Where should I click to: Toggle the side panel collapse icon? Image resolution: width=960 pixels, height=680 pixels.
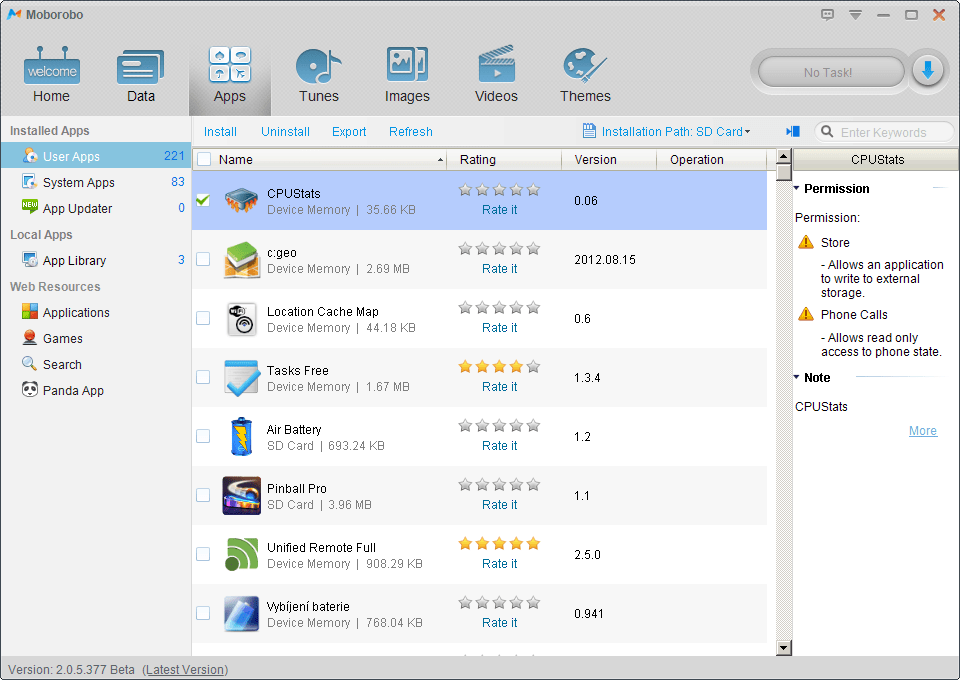793,132
